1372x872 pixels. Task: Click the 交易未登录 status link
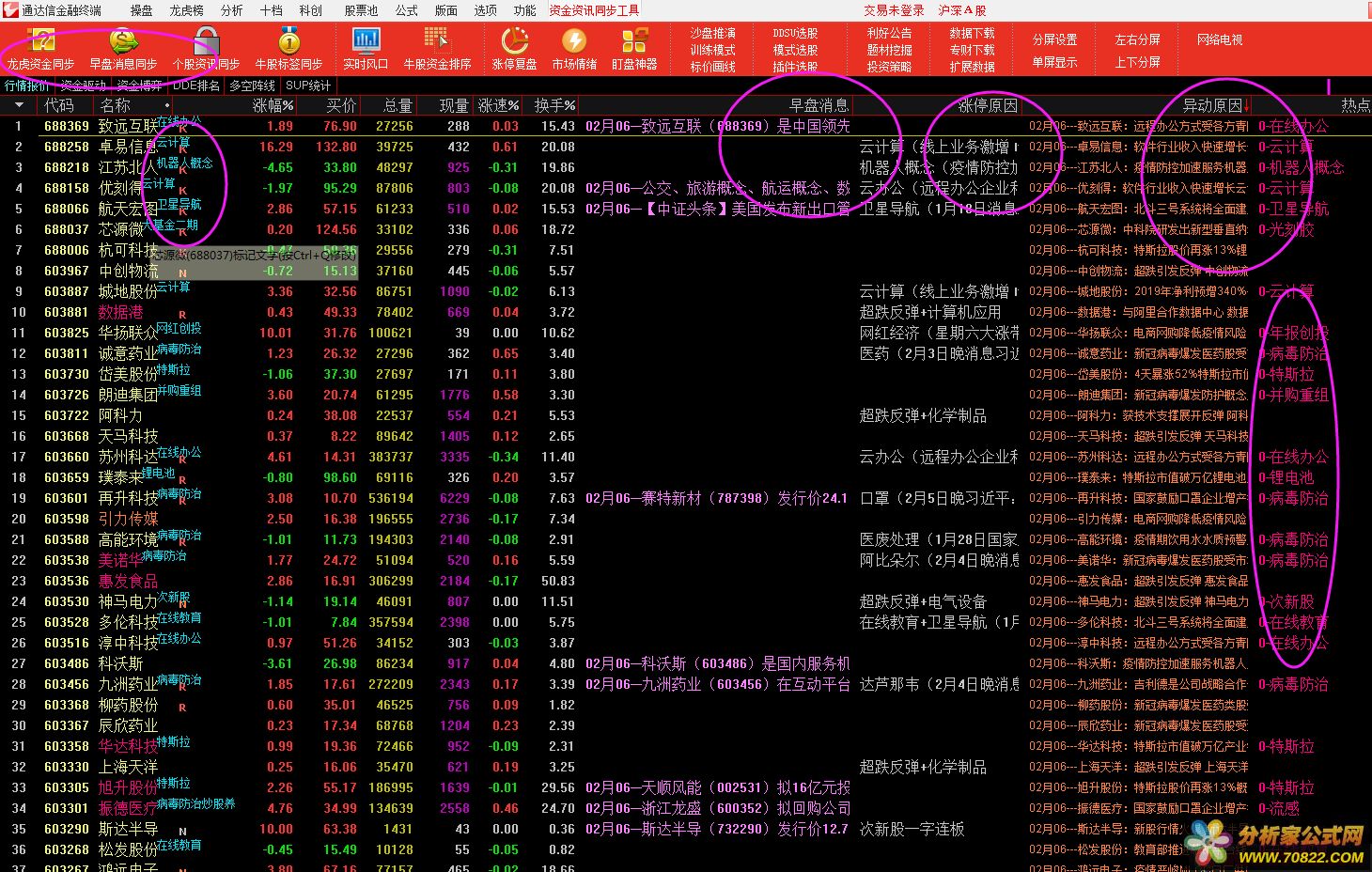pos(894,10)
